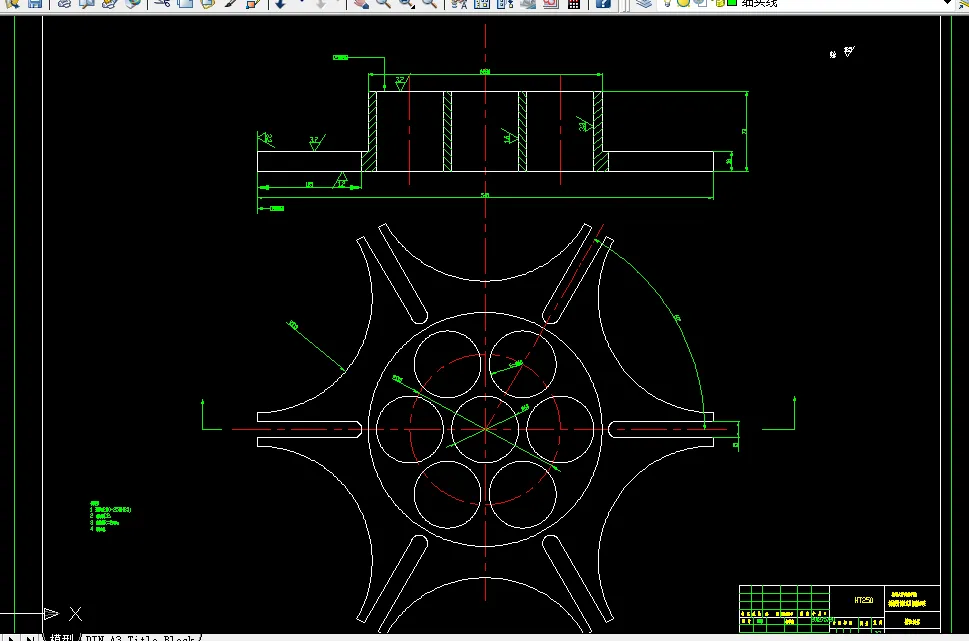Screen dimensions: 969x641
Task: Click the Save floppy disk icon
Action: pyautogui.click(x=35, y=3)
